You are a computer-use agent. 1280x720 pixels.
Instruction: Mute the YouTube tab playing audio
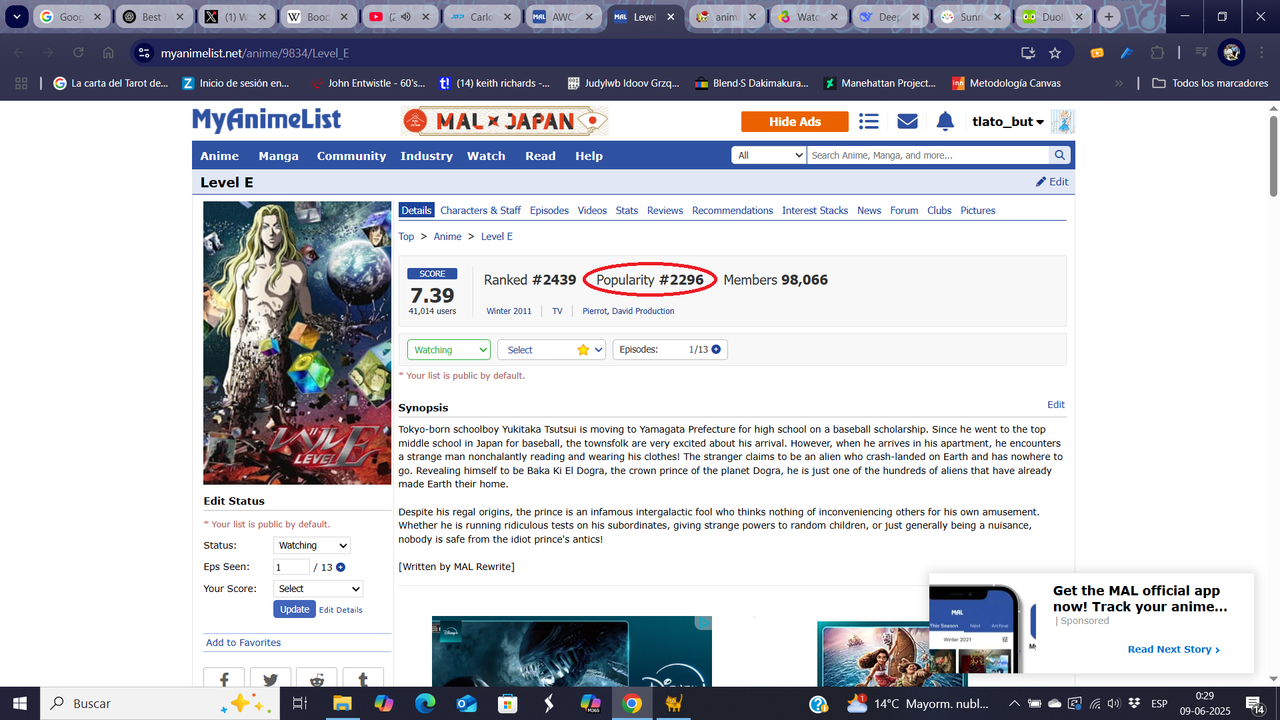coord(404,16)
